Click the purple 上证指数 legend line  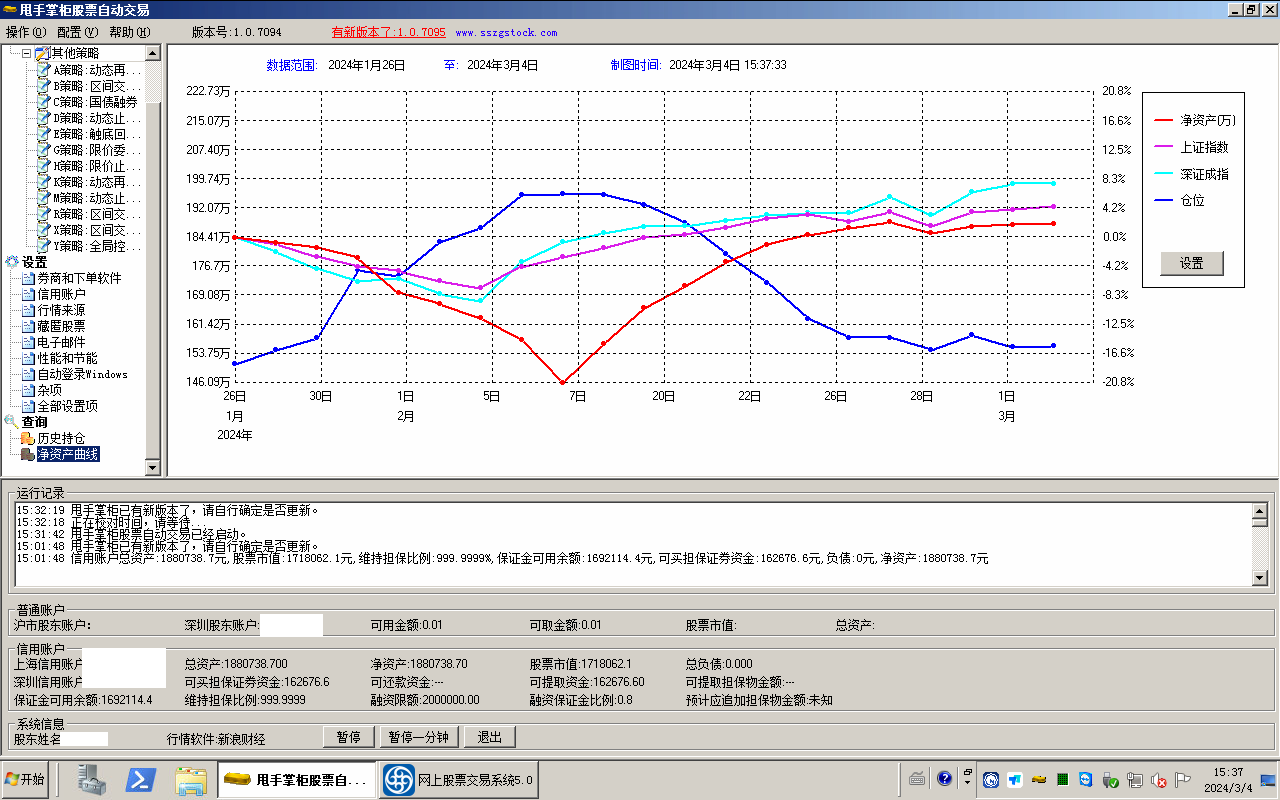coord(1164,147)
